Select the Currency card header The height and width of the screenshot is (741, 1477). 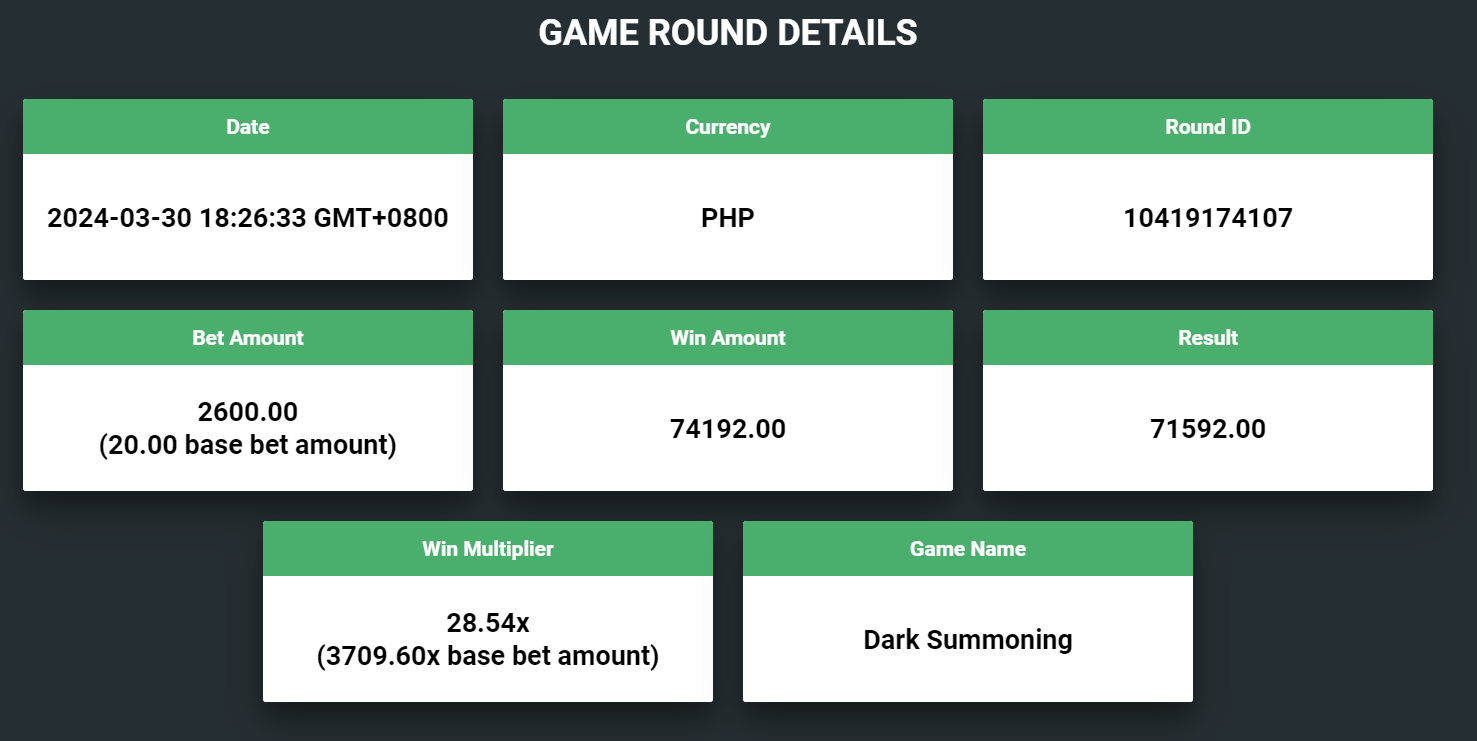(x=728, y=127)
